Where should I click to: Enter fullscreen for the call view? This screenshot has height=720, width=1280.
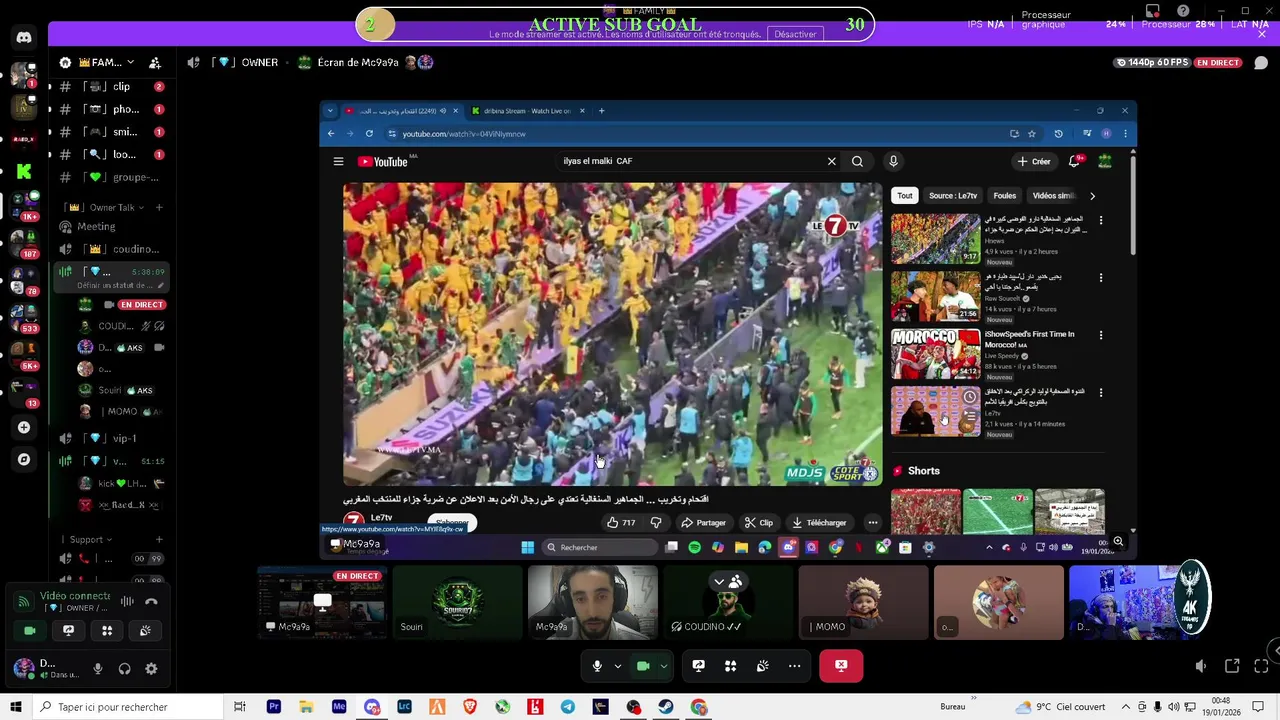coord(1261,666)
